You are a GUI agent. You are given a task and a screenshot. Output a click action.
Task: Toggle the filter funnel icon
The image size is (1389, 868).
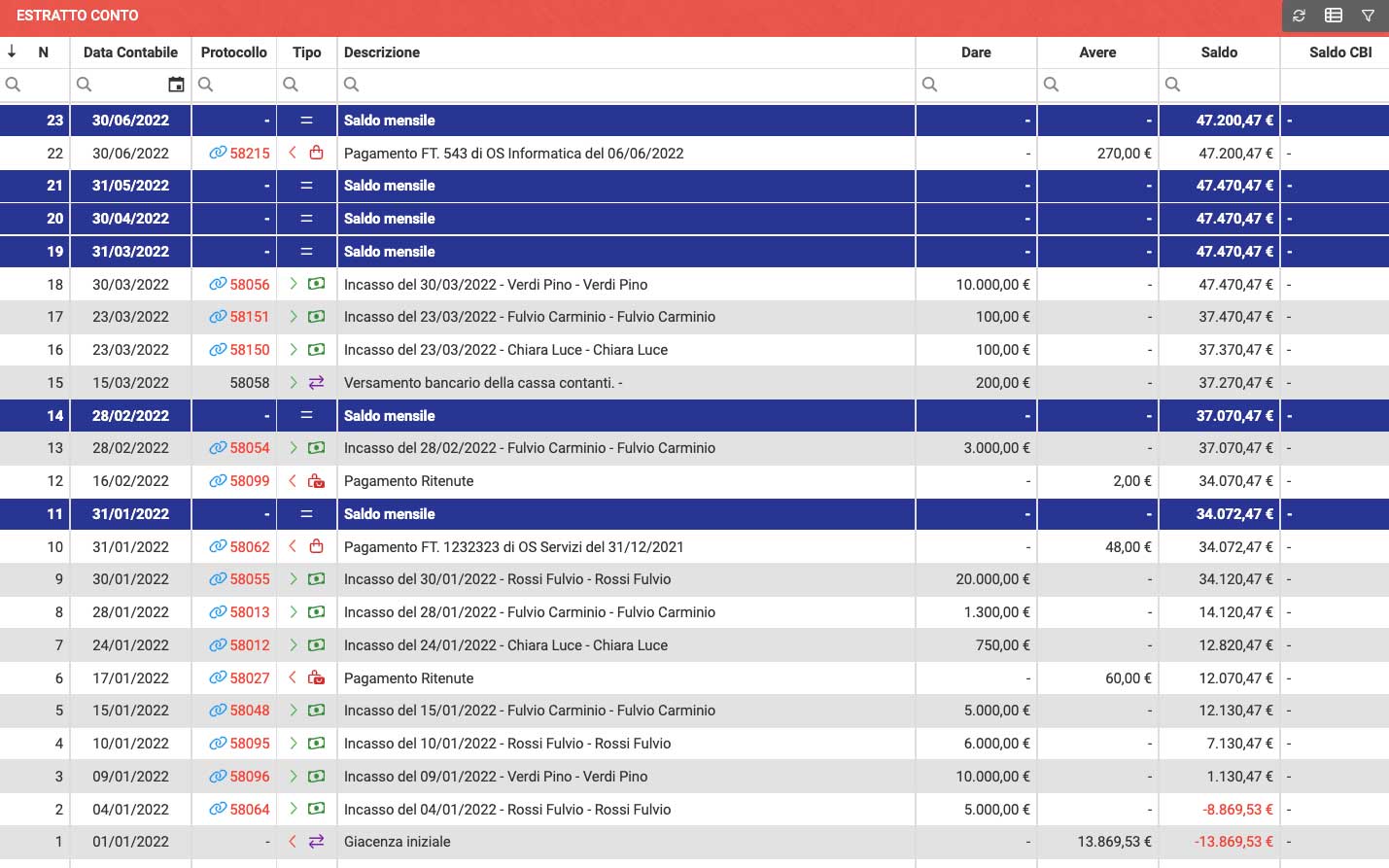tap(1368, 16)
